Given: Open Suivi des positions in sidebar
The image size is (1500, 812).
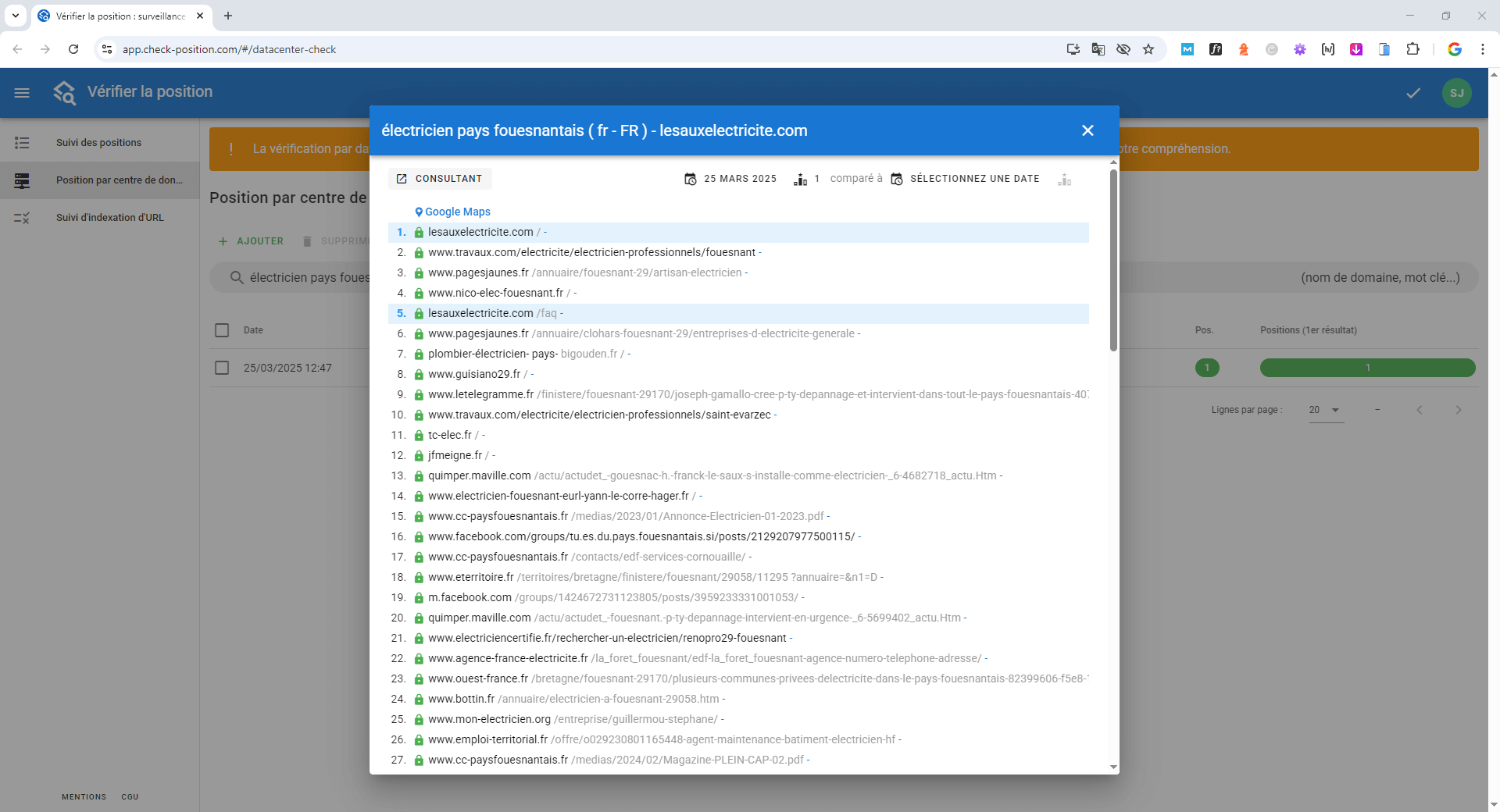Looking at the screenshot, I should tap(99, 143).
